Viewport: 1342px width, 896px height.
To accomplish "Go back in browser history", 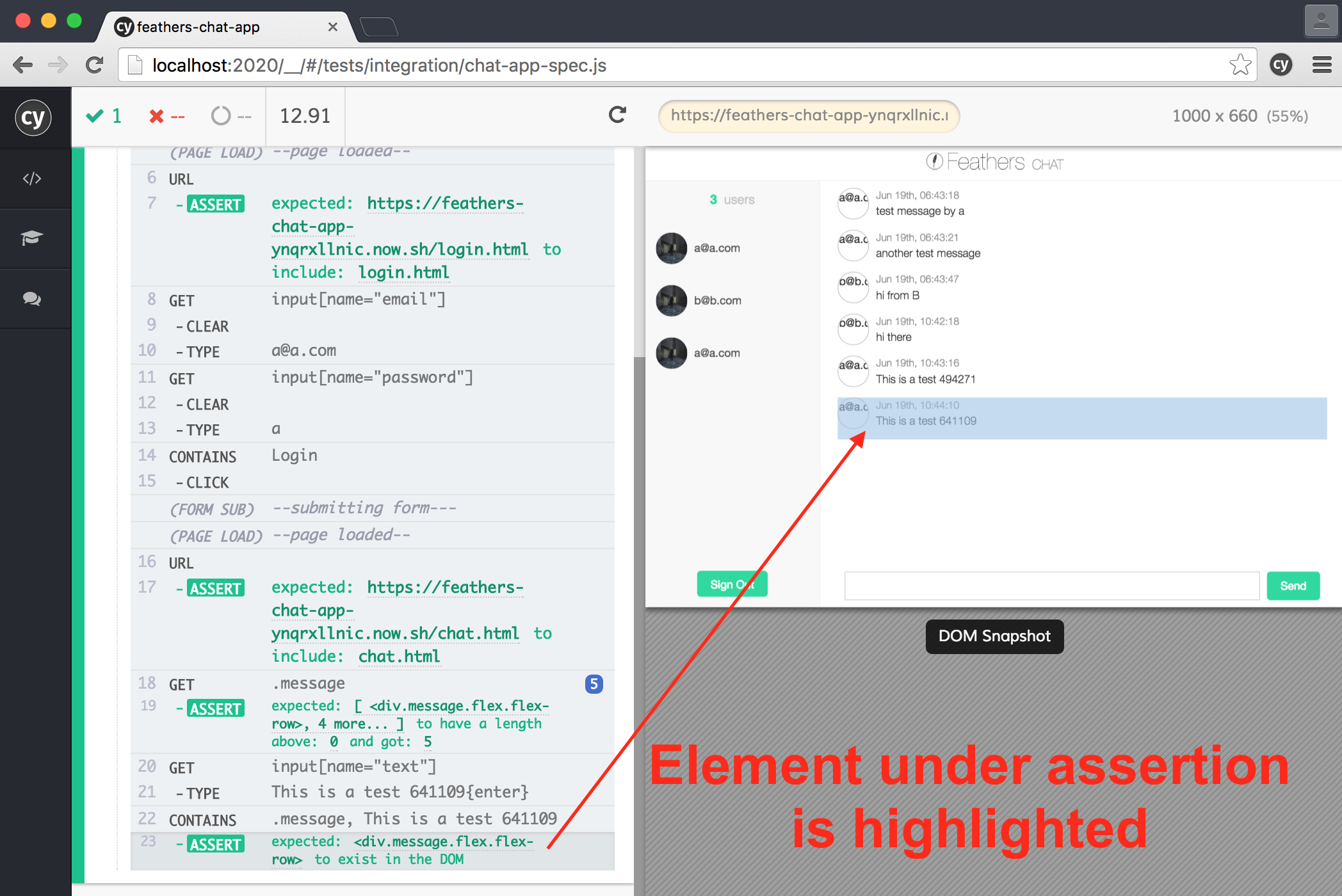I will [x=23, y=65].
